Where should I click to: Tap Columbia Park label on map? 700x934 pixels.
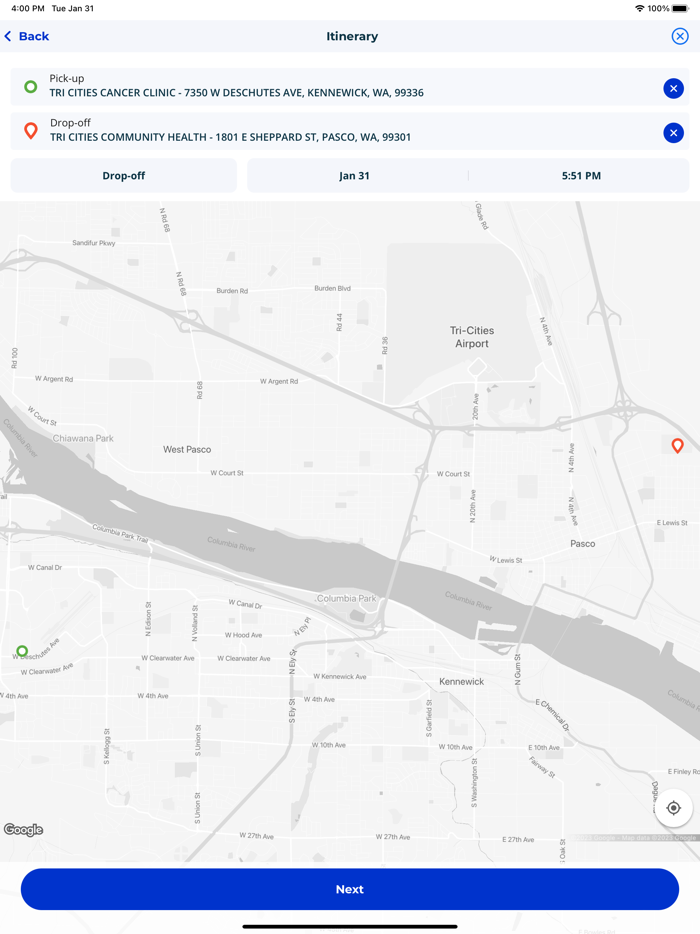347,598
